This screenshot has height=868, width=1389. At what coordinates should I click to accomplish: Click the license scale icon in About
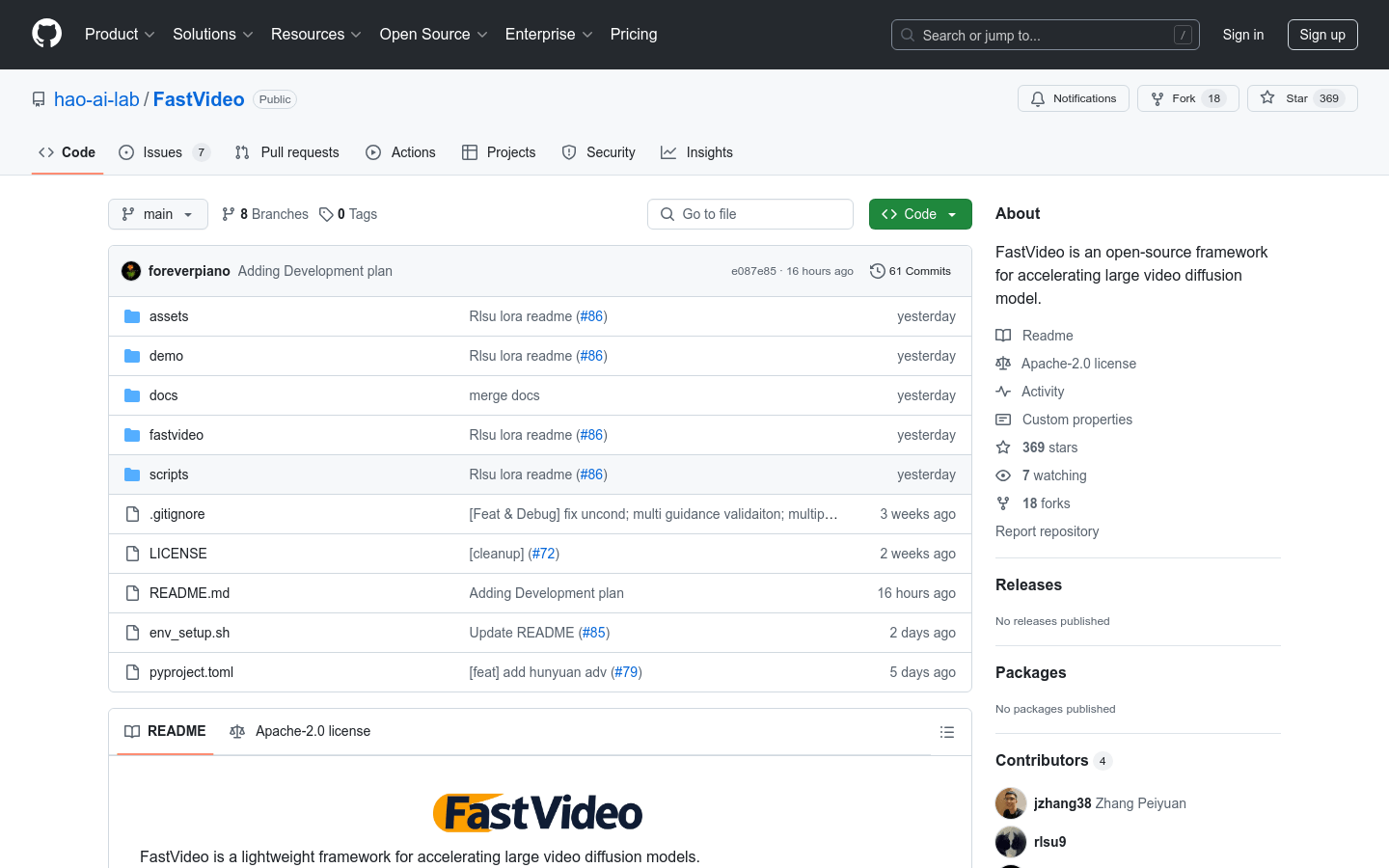coord(1003,364)
